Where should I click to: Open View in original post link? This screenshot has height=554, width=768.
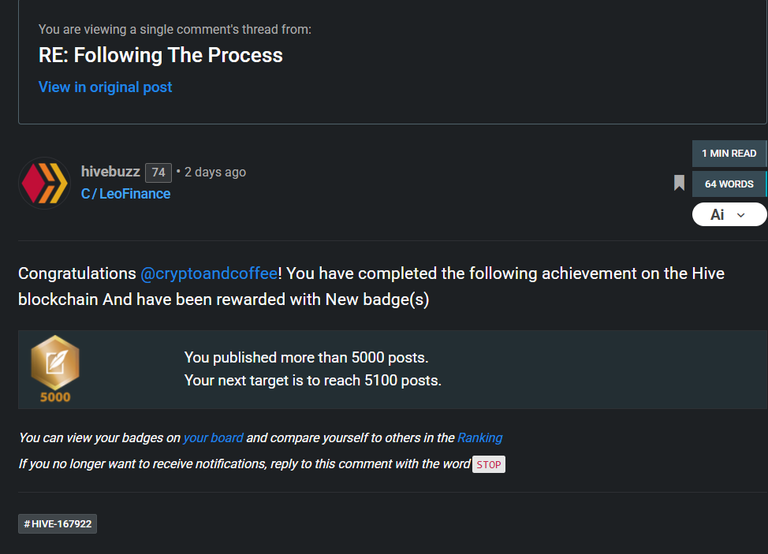pos(105,87)
